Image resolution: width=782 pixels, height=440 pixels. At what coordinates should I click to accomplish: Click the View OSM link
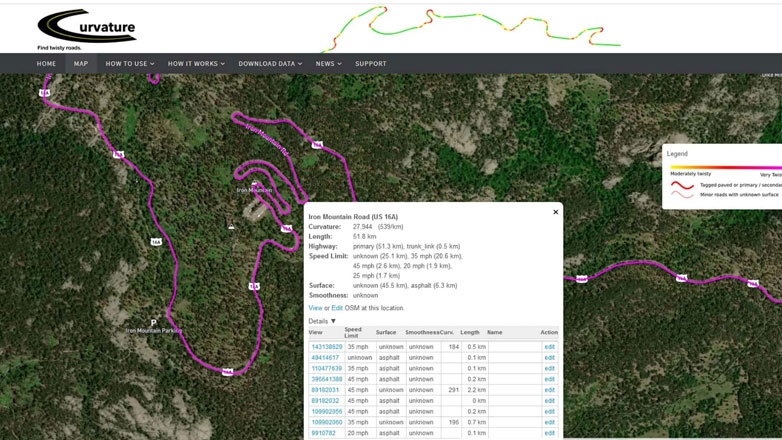coord(315,308)
